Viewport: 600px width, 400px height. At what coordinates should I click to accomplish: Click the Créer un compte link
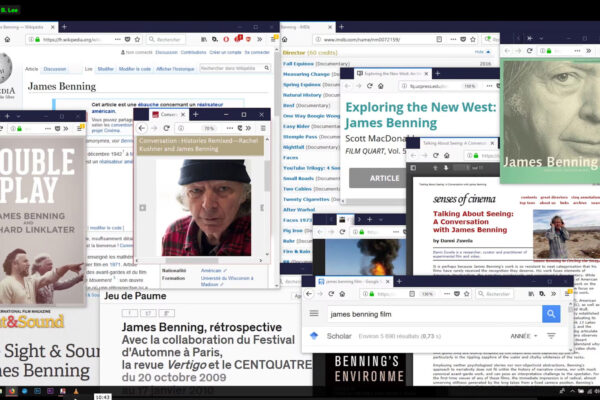pyautogui.click(x=225, y=52)
